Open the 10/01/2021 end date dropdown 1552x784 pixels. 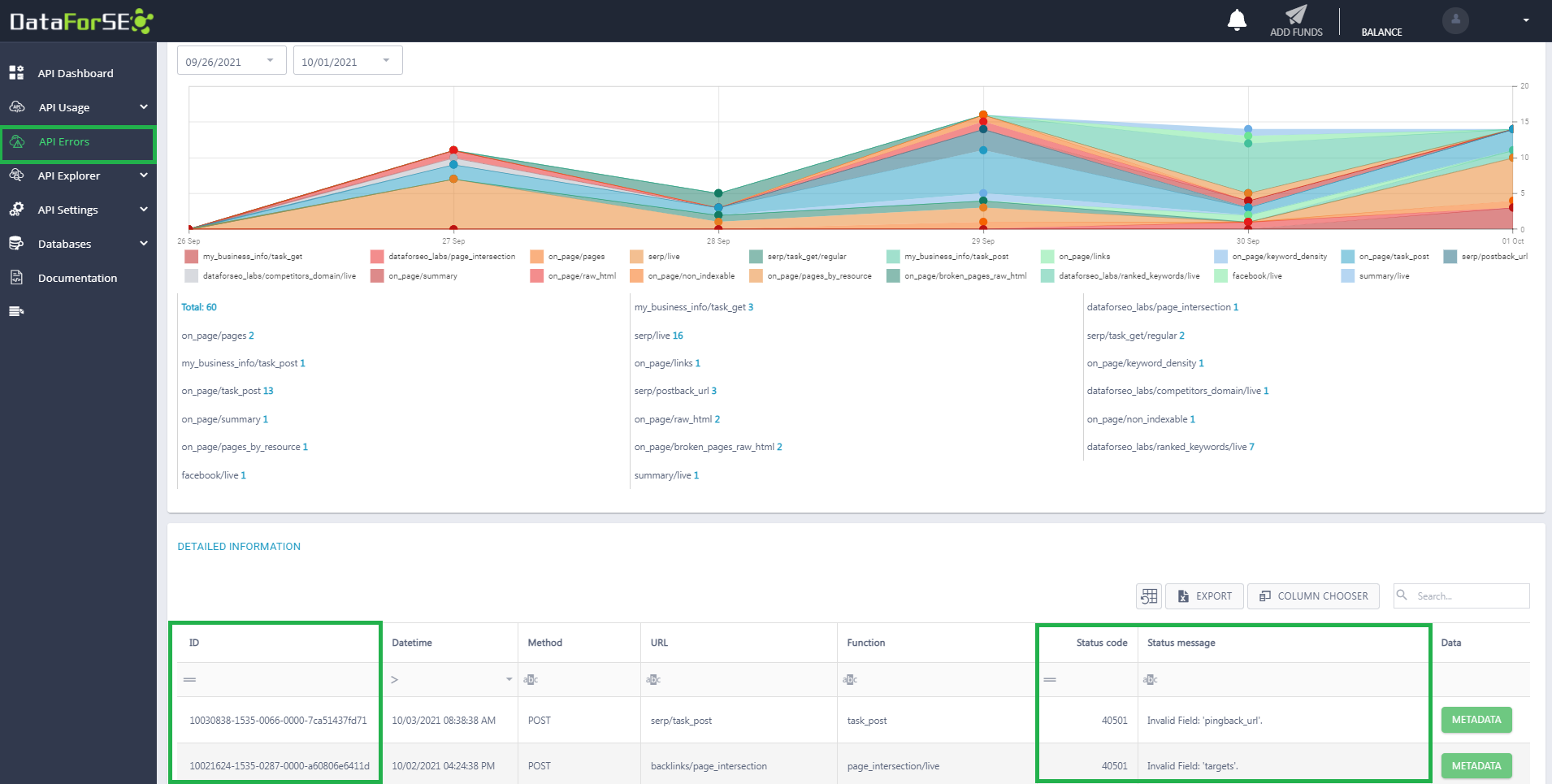tap(348, 61)
